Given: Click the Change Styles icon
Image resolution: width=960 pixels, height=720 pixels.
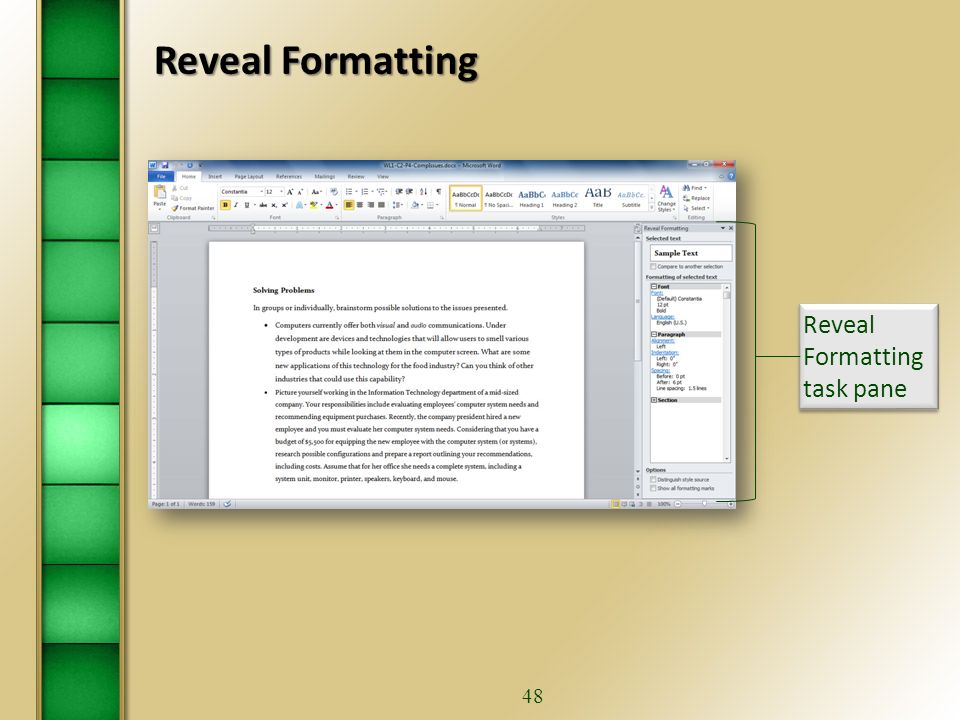Looking at the screenshot, I should [x=666, y=198].
